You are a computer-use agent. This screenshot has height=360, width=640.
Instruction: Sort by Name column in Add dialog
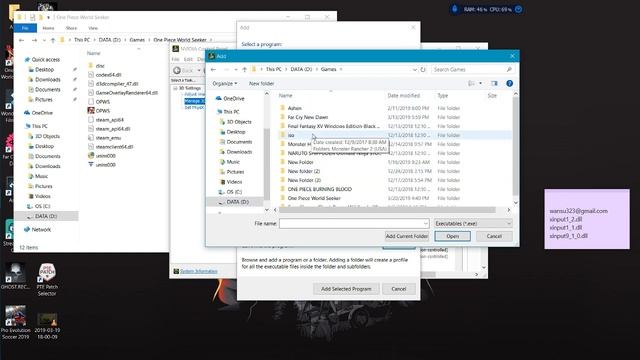coord(285,96)
